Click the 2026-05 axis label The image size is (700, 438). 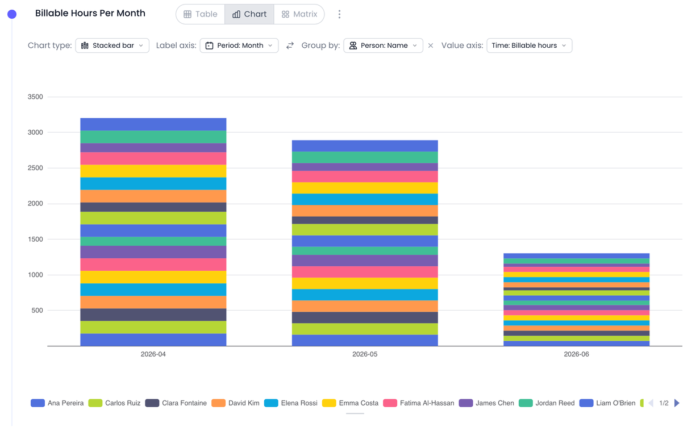[365, 354]
